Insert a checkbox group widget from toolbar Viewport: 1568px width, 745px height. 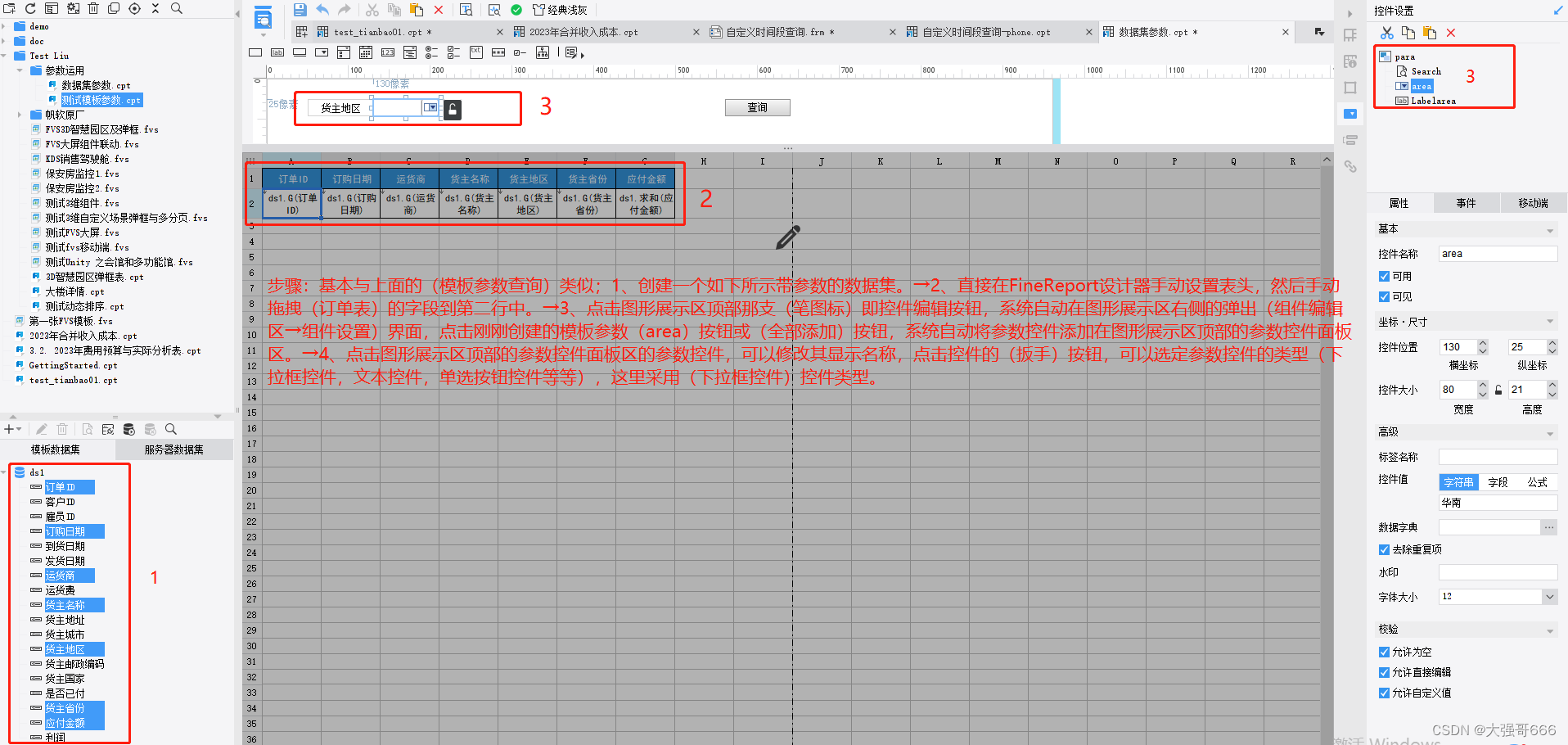click(454, 52)
